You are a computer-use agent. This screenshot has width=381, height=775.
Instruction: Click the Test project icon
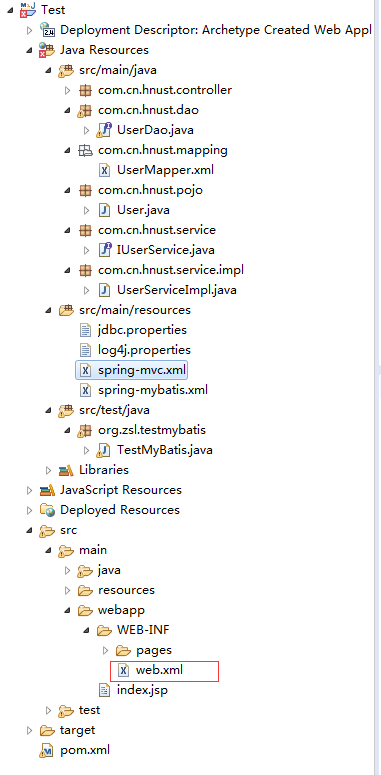(29, 9)
